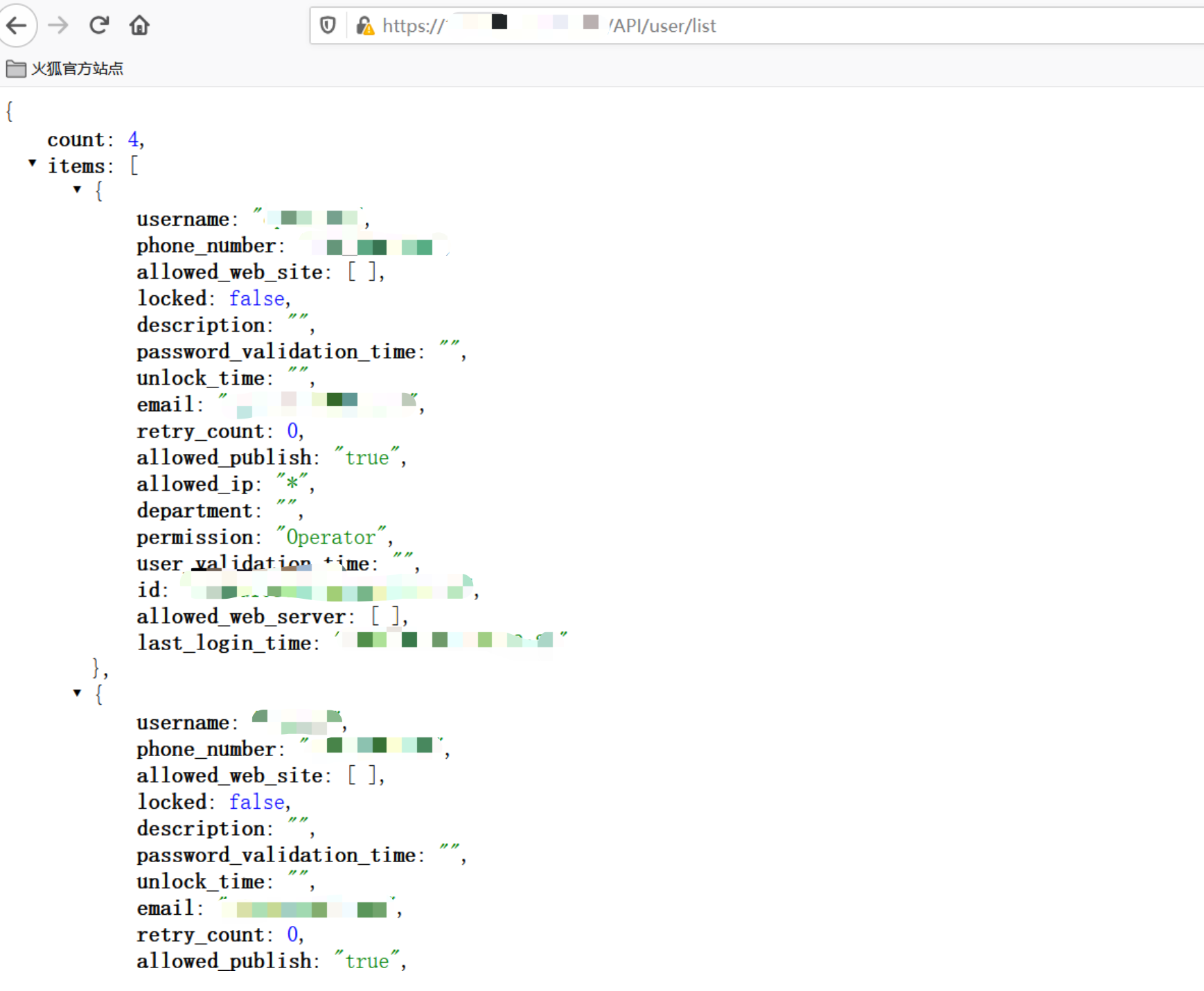The image size is (1204, 991).
Task: Click the count value 4
Action: pyautogui.click(x=133, y=139)
